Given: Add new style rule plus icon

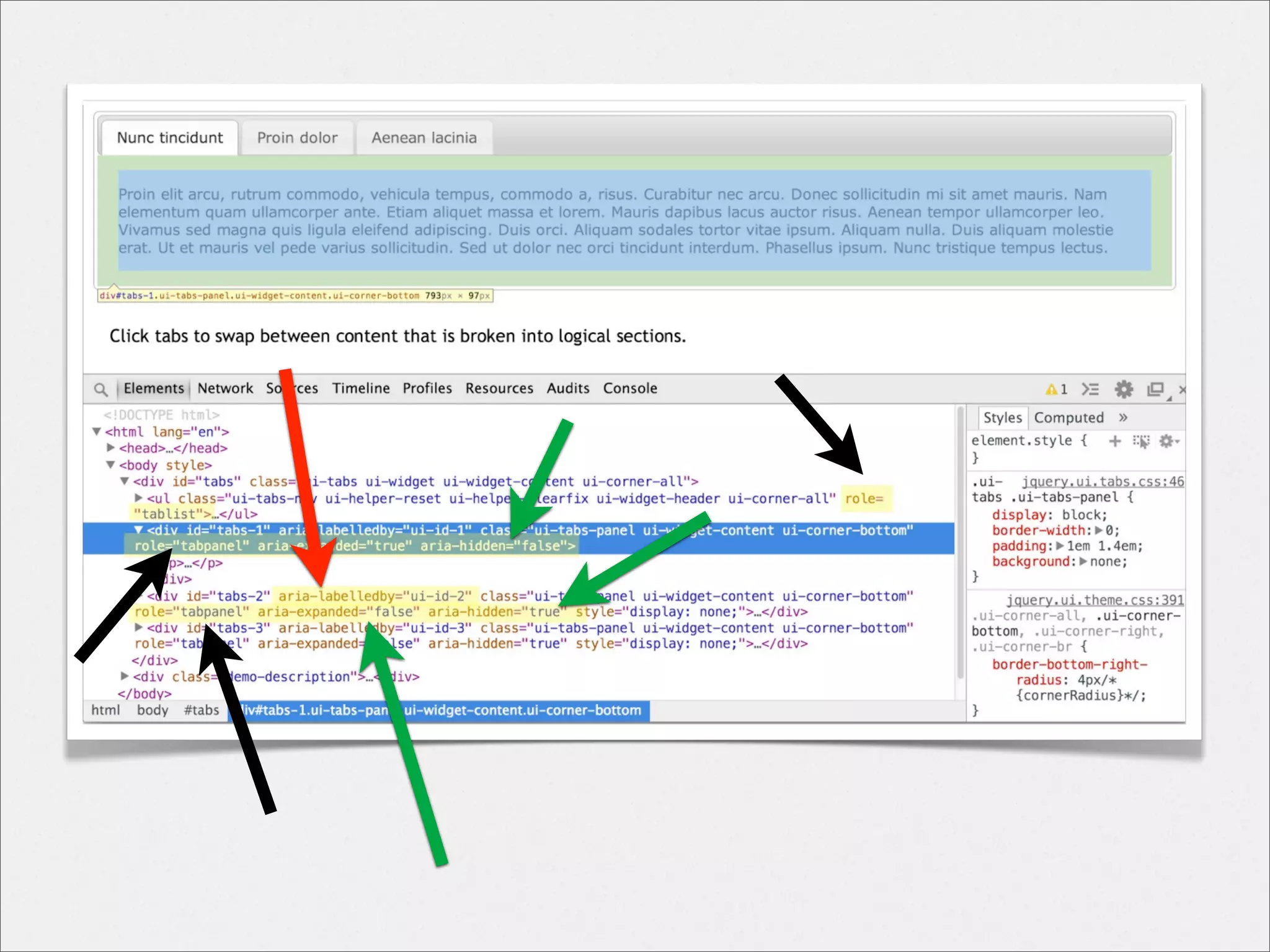Looking at the screenshot, I should pos(1115,441).
